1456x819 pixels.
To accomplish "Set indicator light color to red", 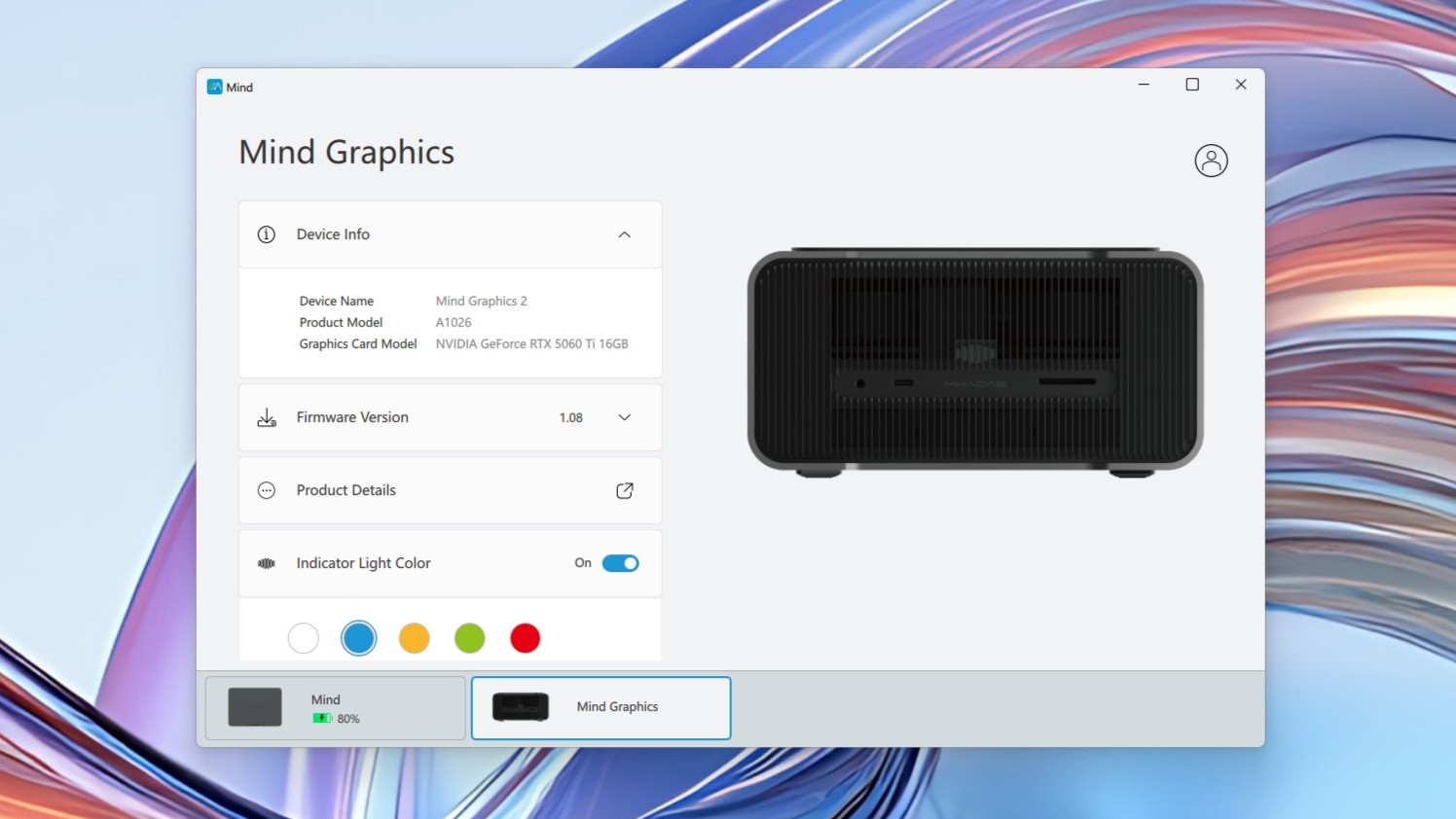I will point(526,638).
